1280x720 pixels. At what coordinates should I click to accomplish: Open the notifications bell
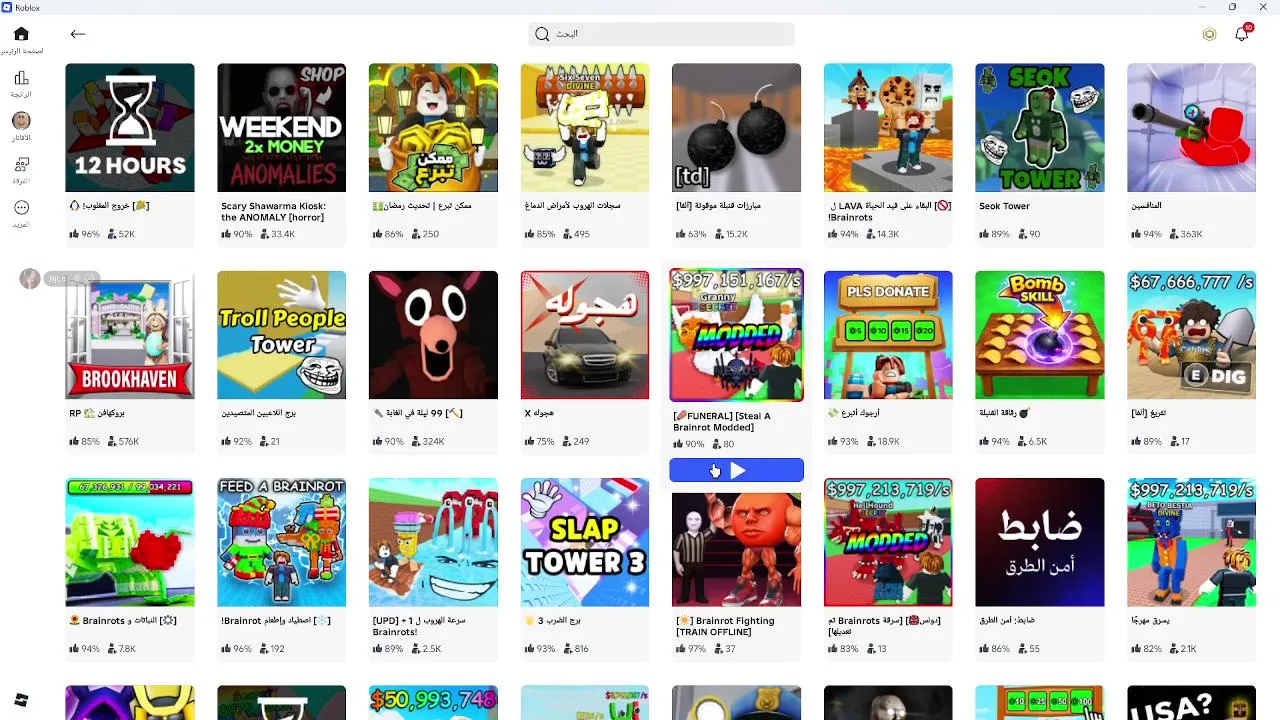[x=1242, y=34]
